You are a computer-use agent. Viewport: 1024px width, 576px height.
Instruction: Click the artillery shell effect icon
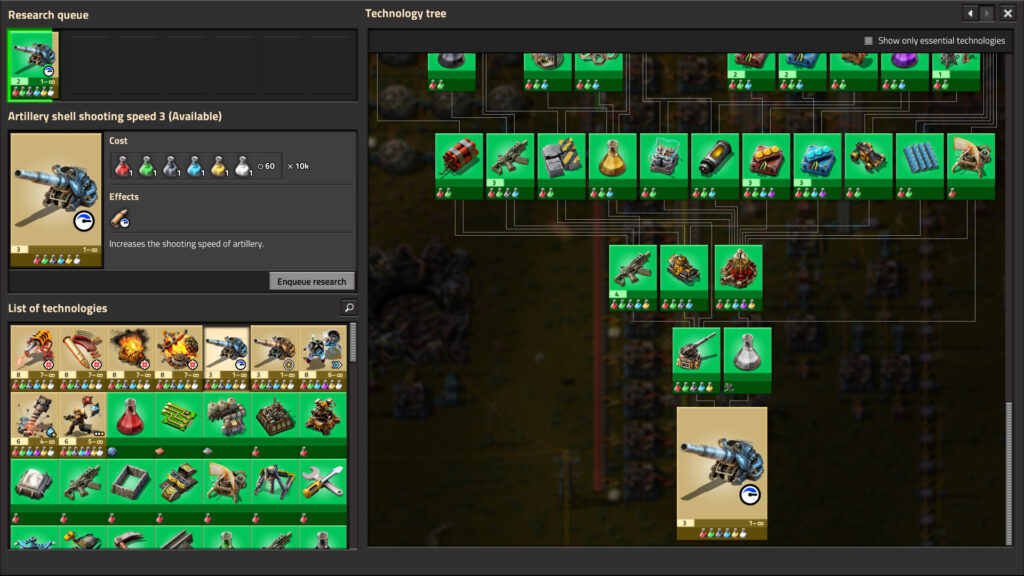pyautogui.click(x=120, y=219)
